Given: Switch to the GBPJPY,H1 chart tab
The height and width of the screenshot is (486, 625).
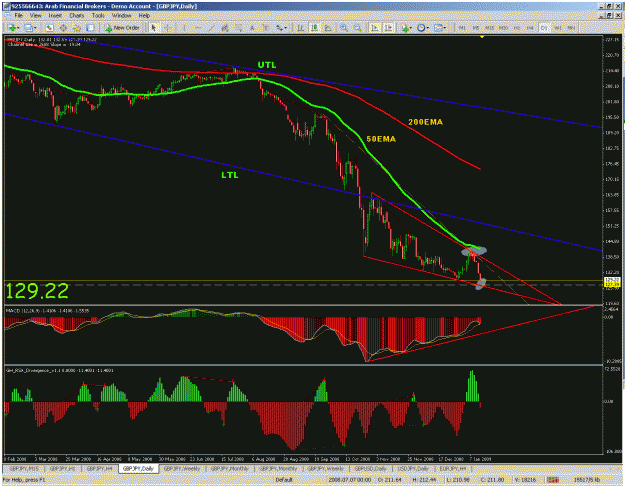Looking at the screenshot, I should (63, 468).
